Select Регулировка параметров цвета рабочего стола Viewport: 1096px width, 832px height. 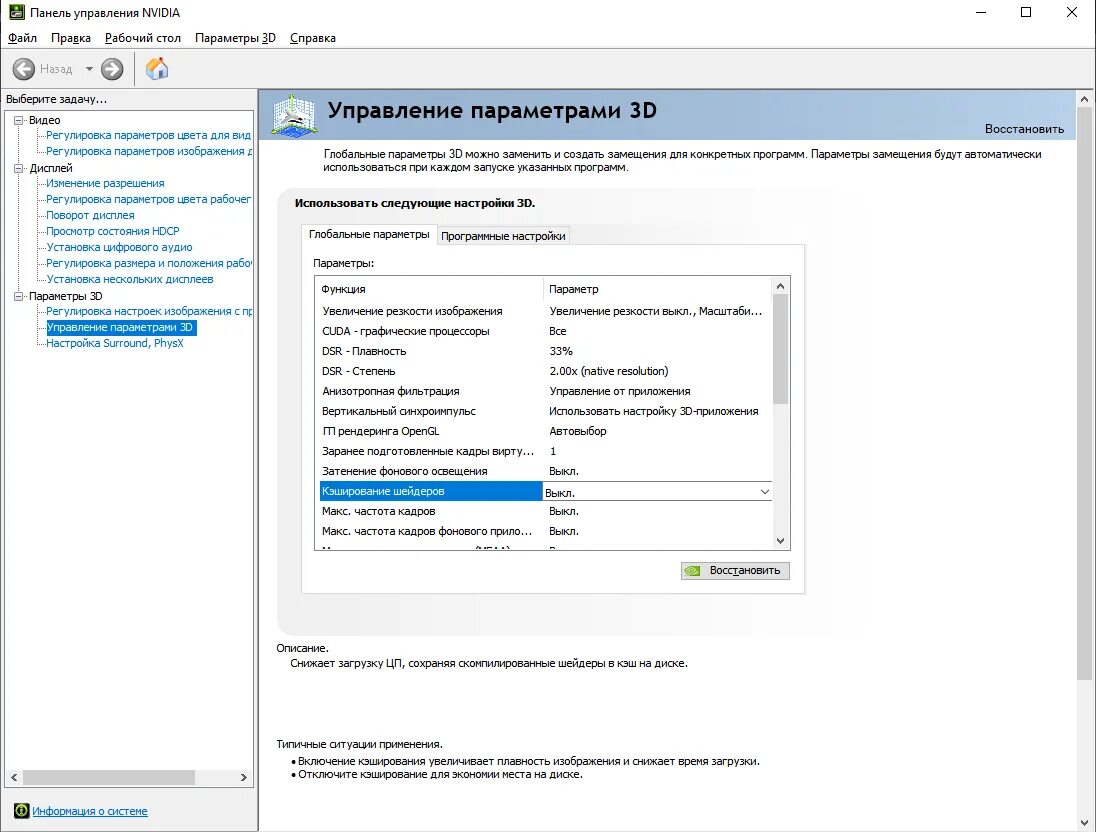(x=148, y=199)
